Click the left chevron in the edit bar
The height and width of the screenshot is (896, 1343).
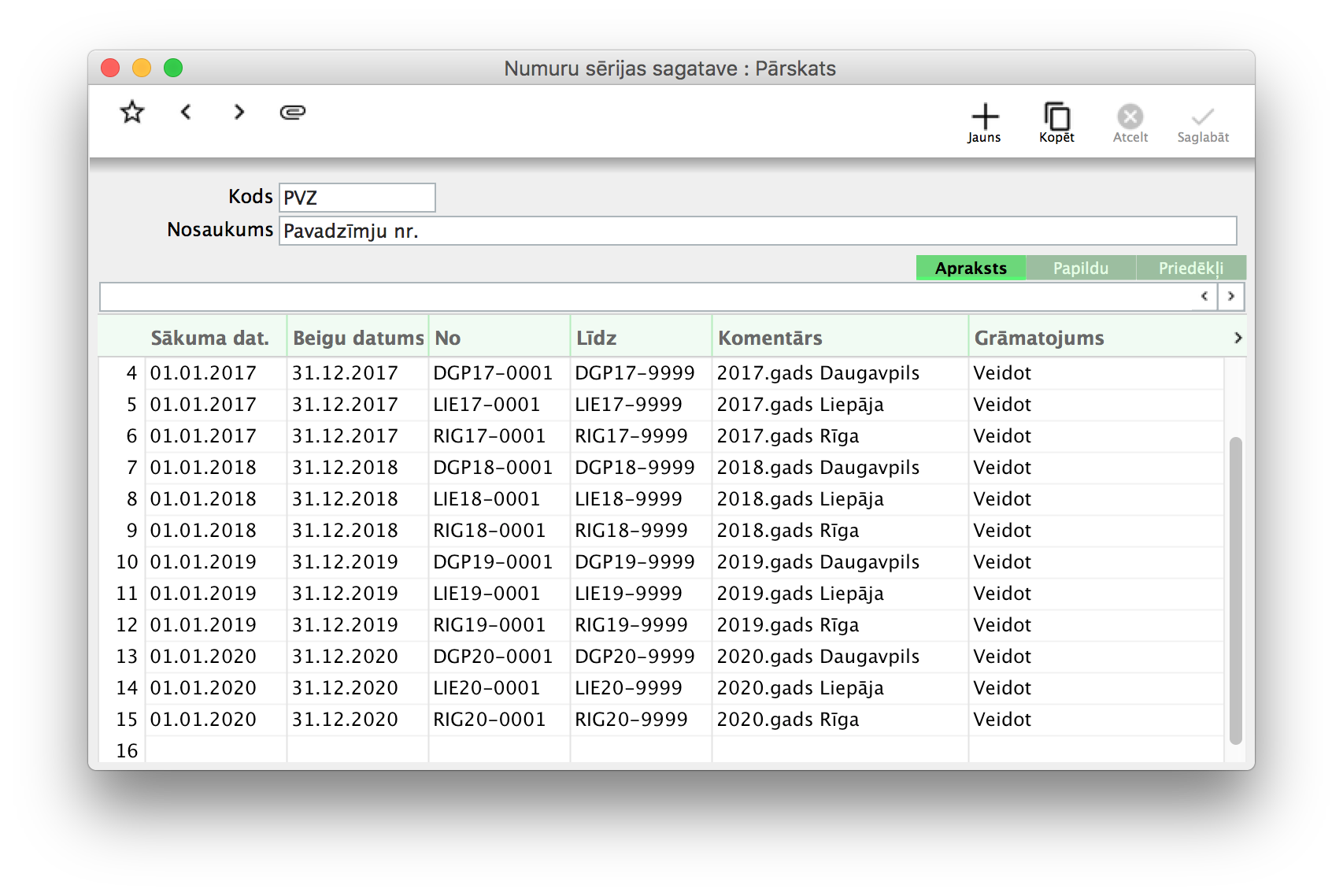pyautogui.click(x=1204, y=297)
